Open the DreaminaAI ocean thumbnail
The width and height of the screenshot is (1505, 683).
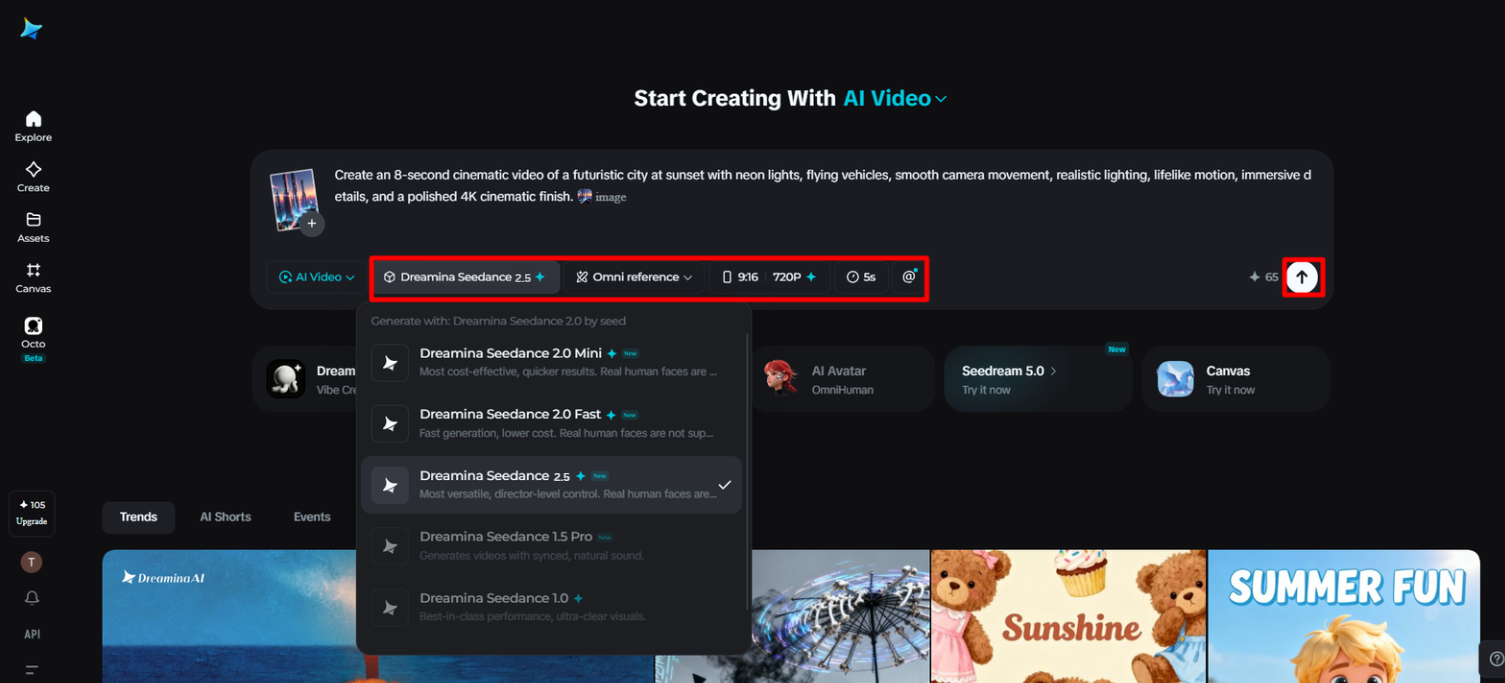[x=229, y=616]
